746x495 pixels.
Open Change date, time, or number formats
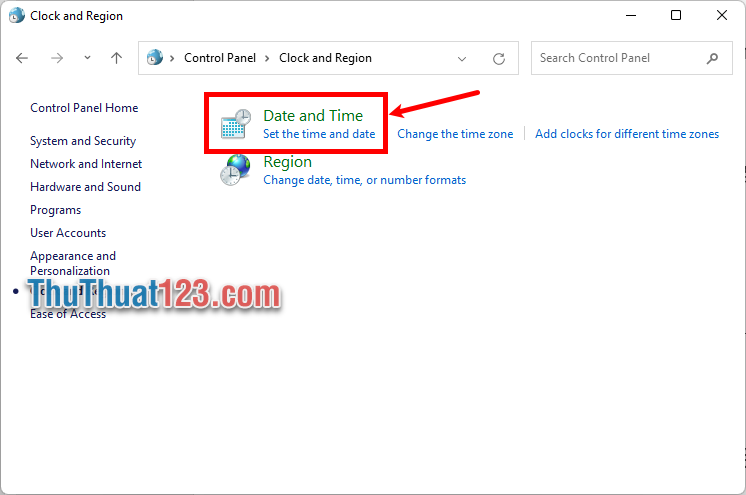tap(364, 180)
